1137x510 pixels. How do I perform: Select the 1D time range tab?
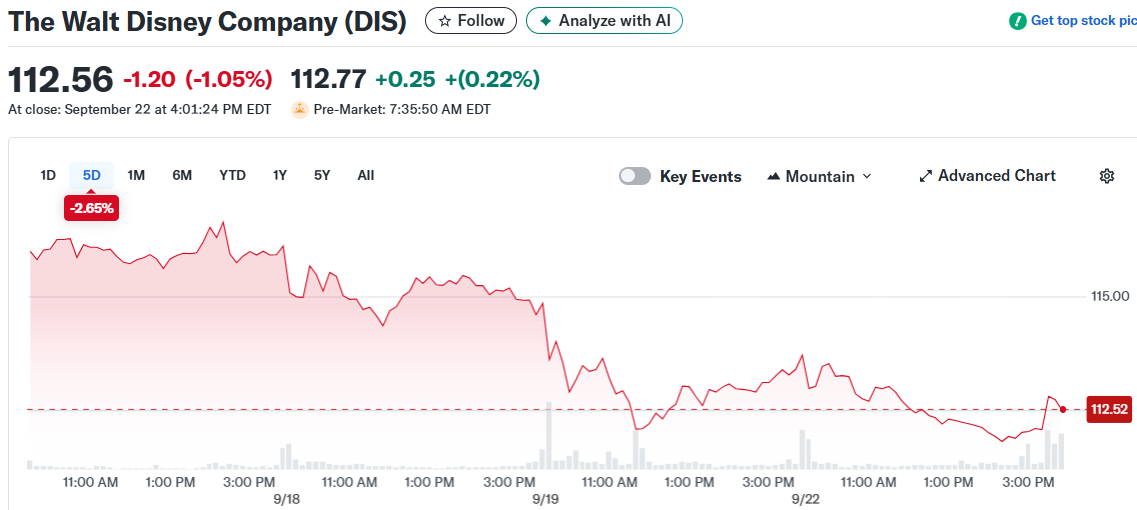[x=48, y=176]
